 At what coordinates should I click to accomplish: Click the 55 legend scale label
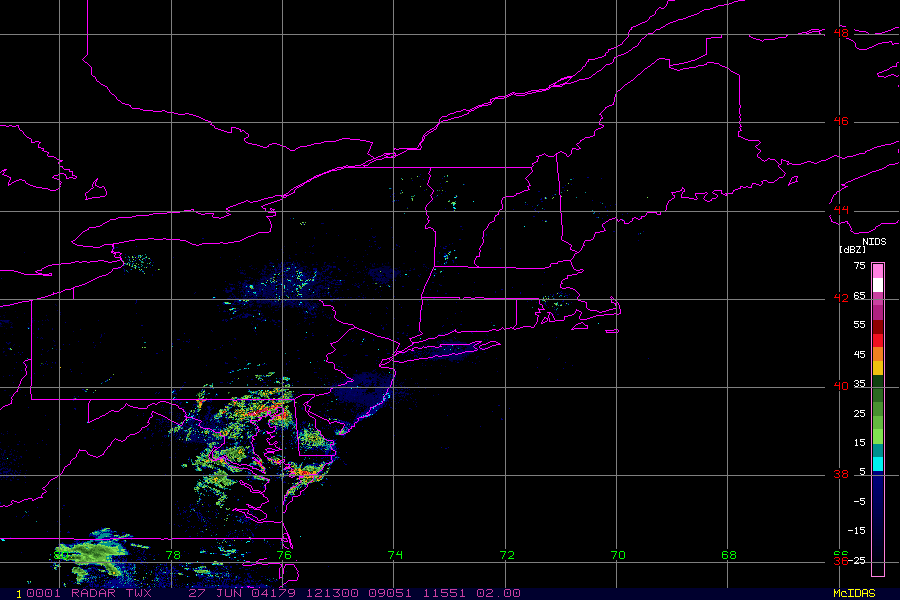pyautogui.click(x=859, y=325)
